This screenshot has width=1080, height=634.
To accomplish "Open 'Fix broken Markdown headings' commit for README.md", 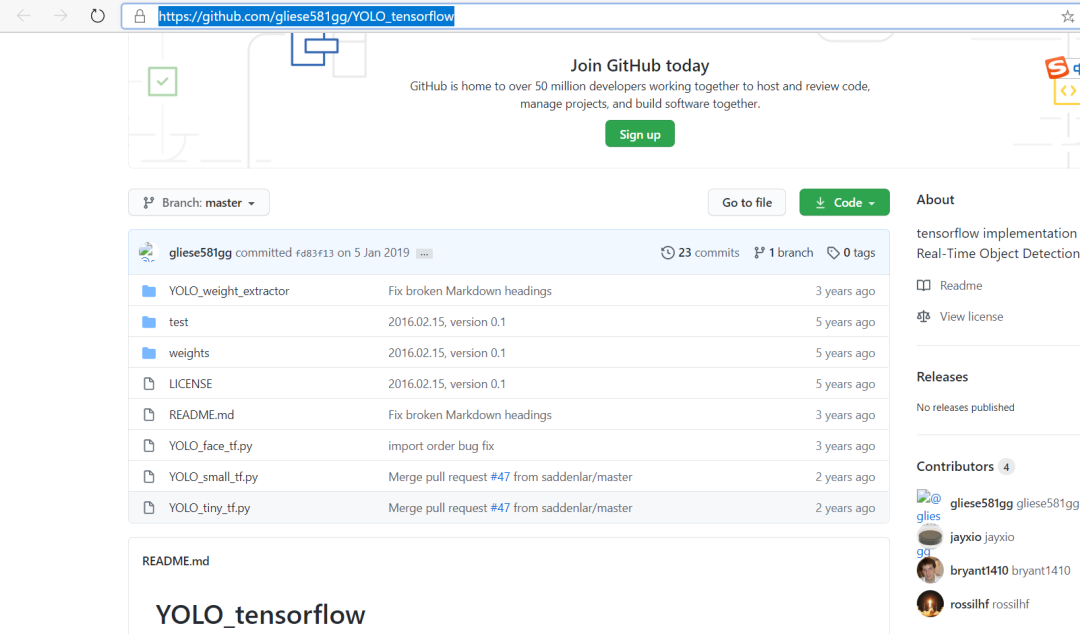I will coord(470,415).
